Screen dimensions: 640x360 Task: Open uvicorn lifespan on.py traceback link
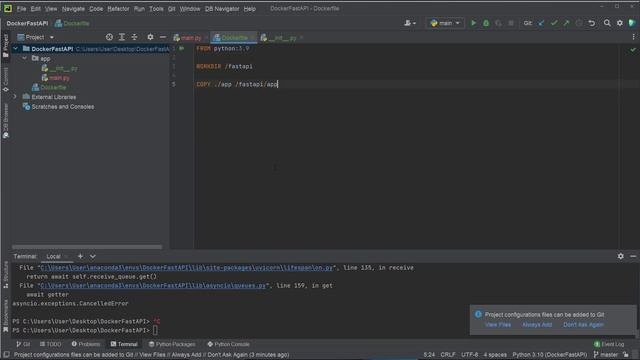[187, 268]
